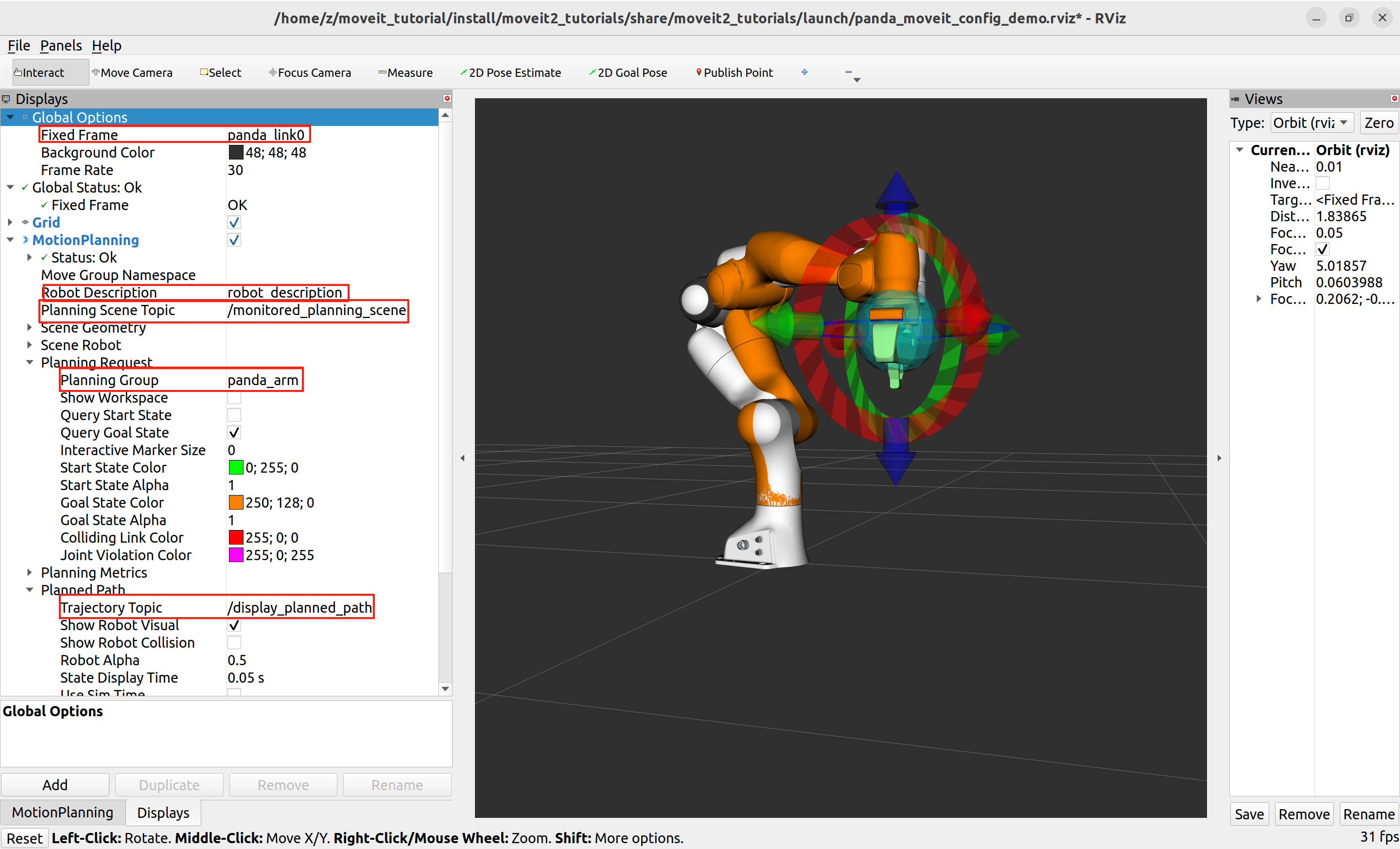Open the Panels menu
1400x849 pixels.
(x=61, y=45)
